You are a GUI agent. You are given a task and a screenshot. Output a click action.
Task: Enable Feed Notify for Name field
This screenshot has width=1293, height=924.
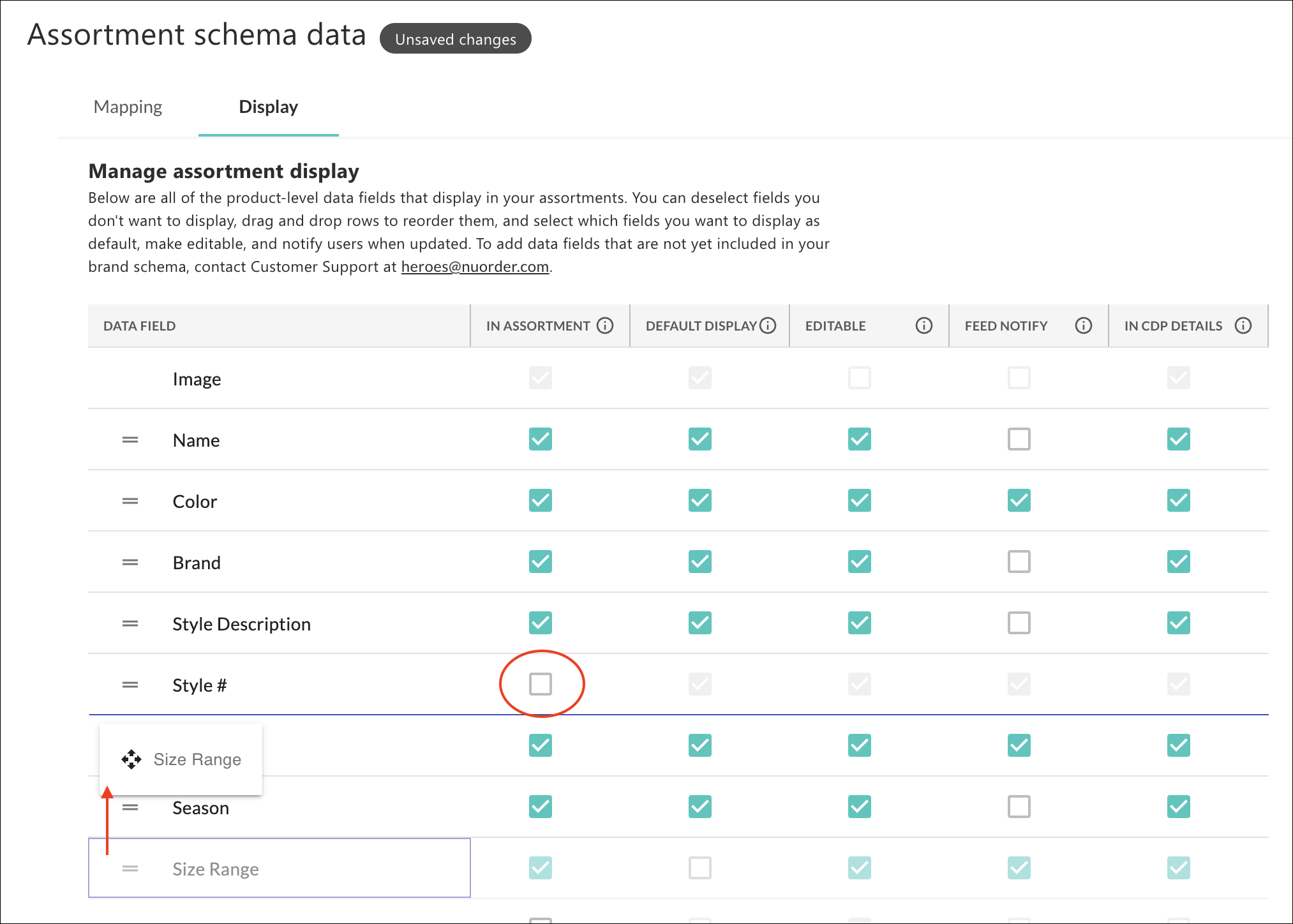click(1019, 439)
